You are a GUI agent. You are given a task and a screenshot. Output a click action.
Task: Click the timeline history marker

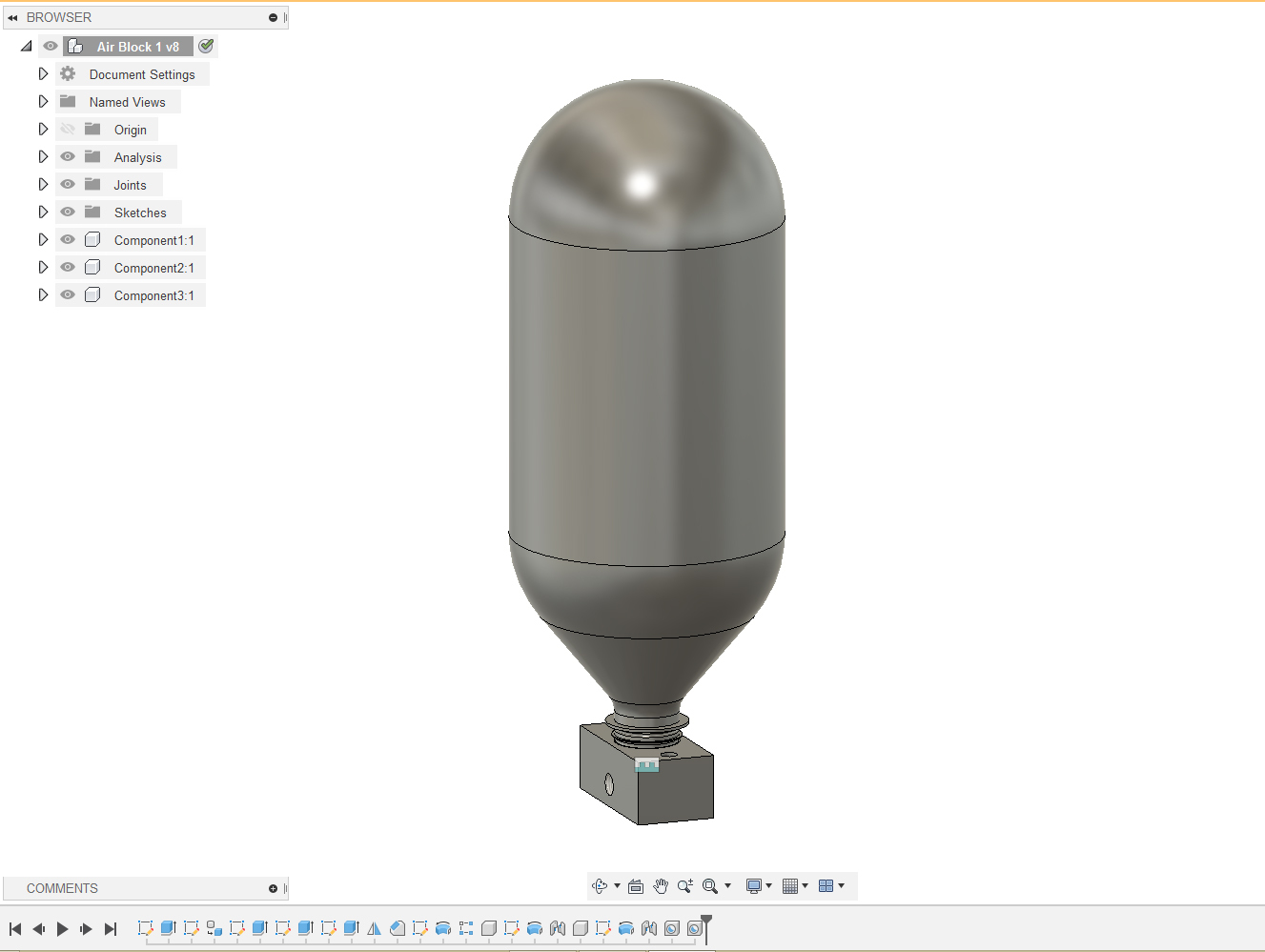(x=706, y=929)
